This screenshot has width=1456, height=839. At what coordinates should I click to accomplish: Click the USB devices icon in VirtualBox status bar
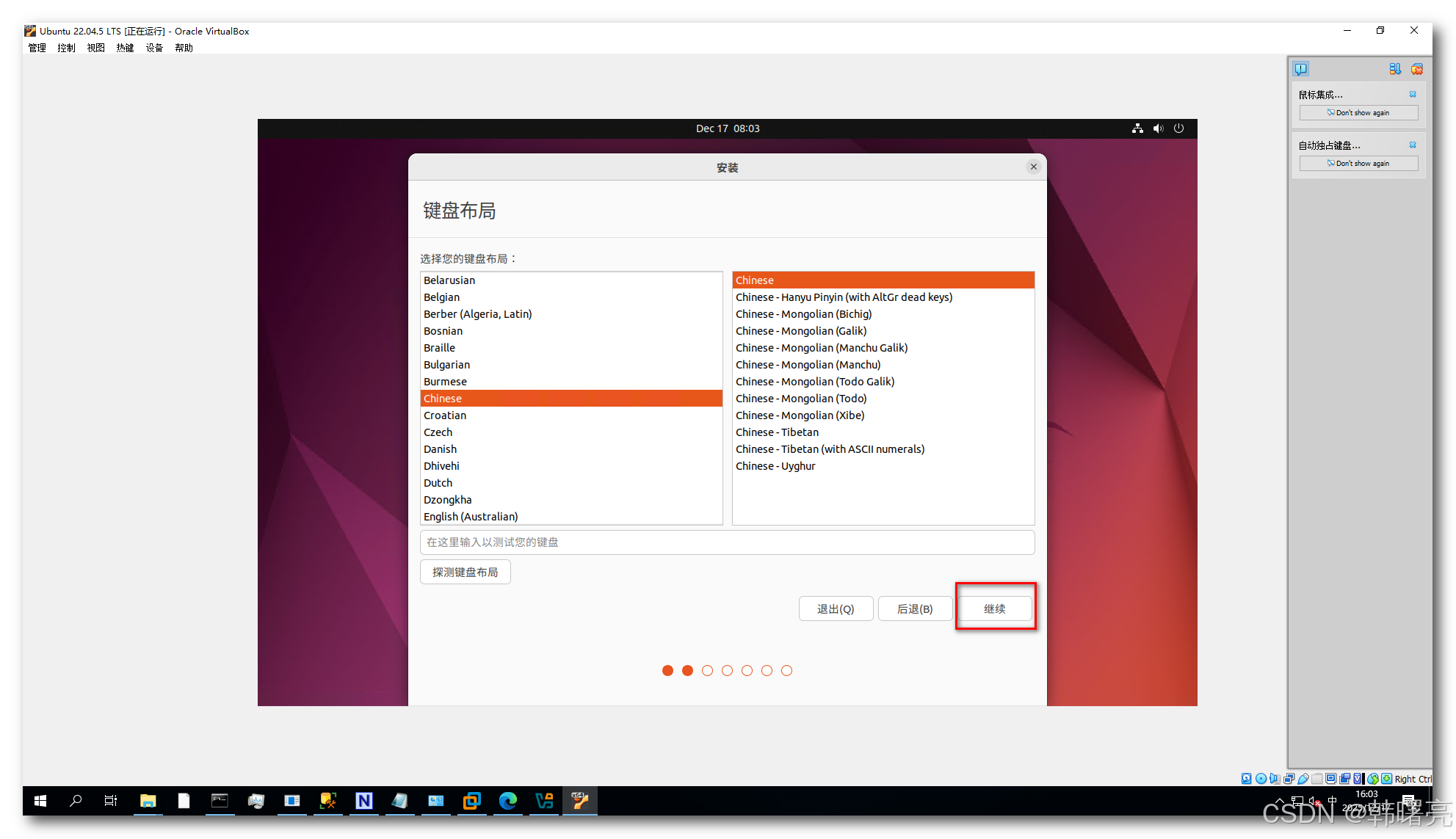coord(1303,779)
